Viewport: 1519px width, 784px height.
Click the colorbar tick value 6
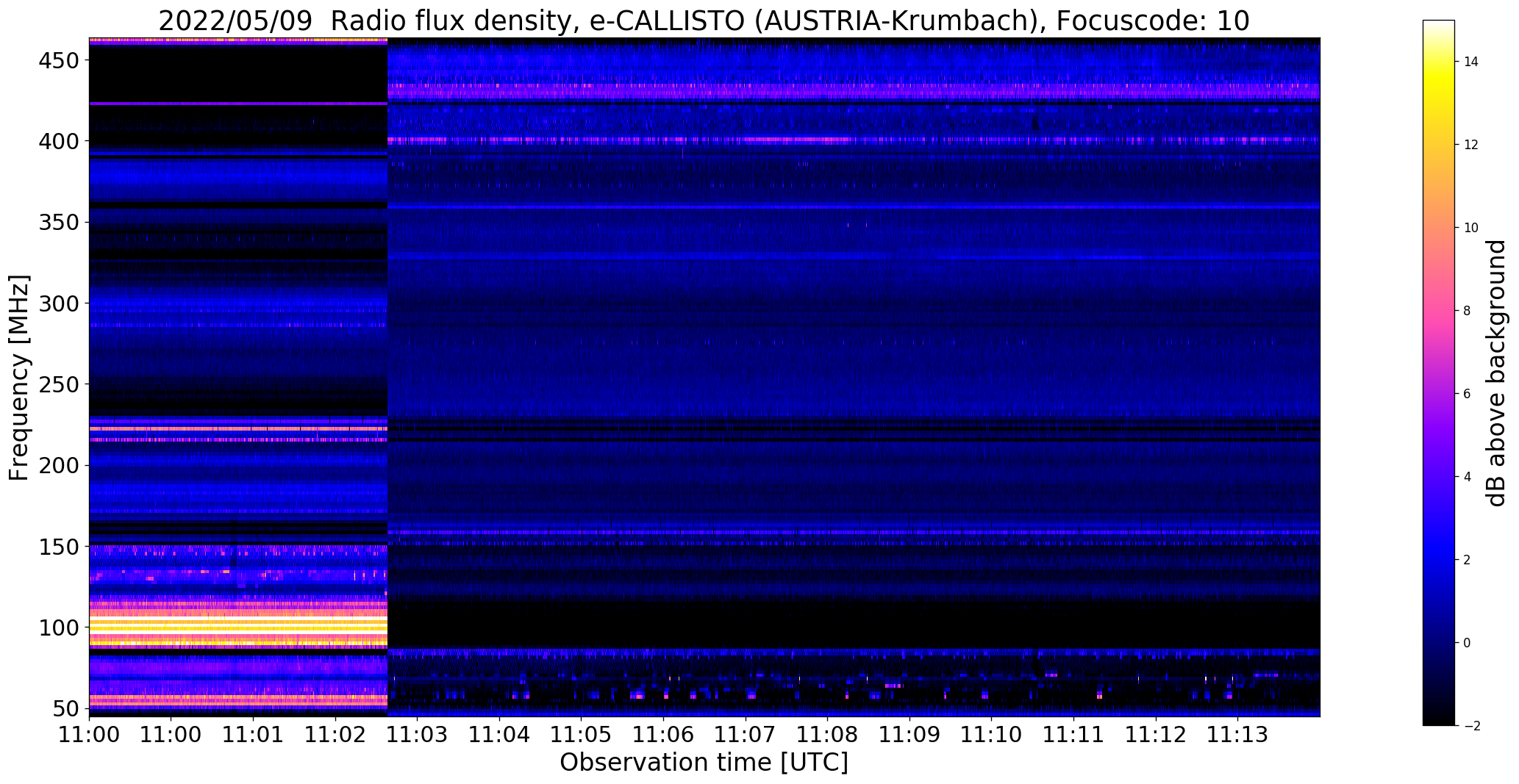pos(1468,394)
